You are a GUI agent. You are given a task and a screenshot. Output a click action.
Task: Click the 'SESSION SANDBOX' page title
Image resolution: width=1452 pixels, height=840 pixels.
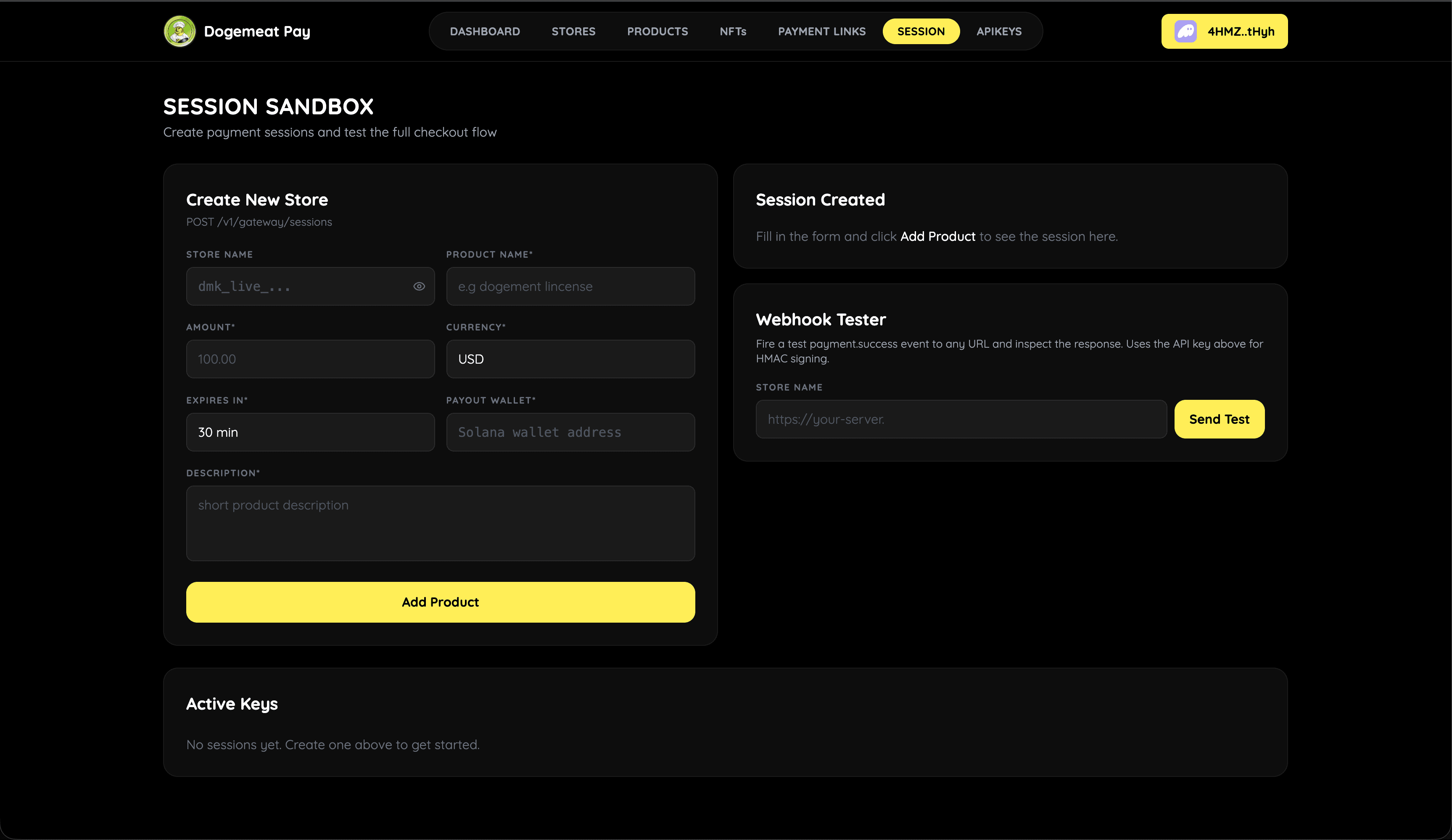268,107
